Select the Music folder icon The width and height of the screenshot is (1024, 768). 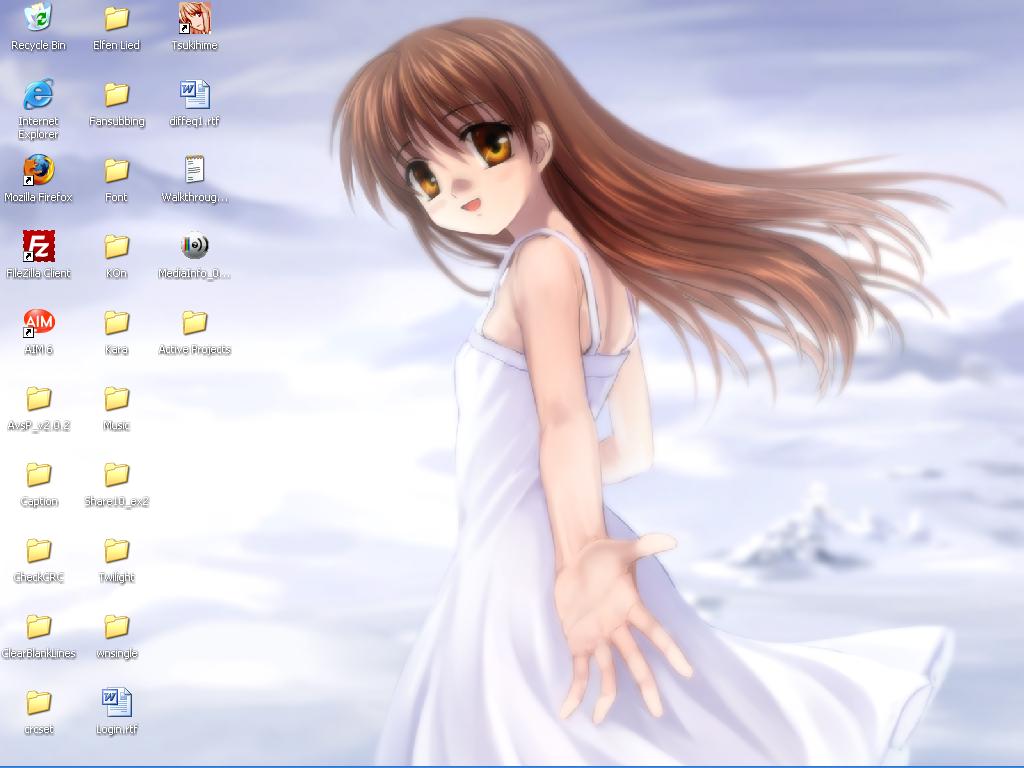coord(116,398)
